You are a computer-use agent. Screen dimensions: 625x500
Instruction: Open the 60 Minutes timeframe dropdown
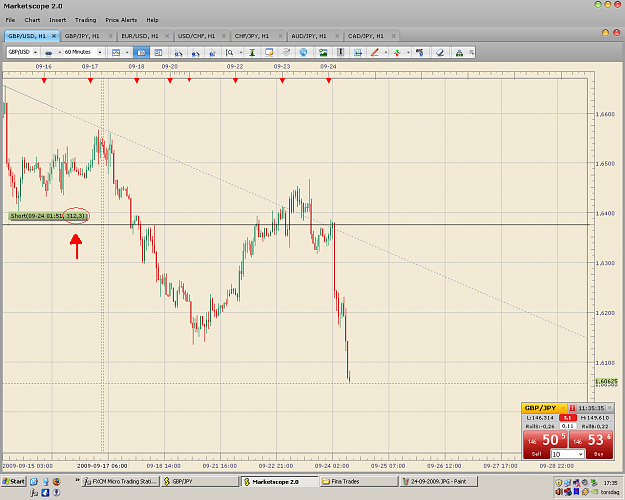pyautogui.click(x=100, y=52)
